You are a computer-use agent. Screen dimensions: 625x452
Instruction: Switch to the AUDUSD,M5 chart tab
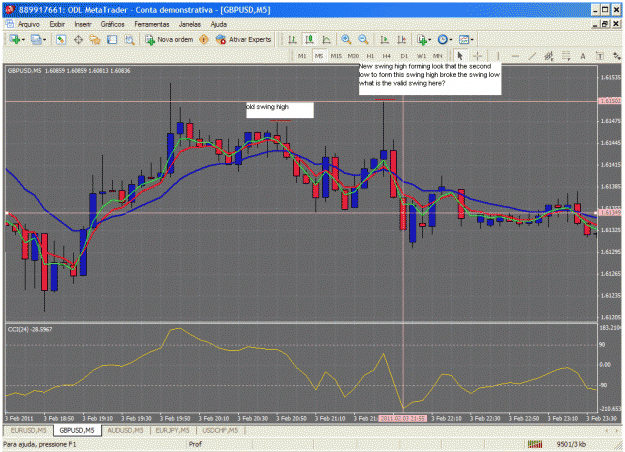[x=125, y=430]
